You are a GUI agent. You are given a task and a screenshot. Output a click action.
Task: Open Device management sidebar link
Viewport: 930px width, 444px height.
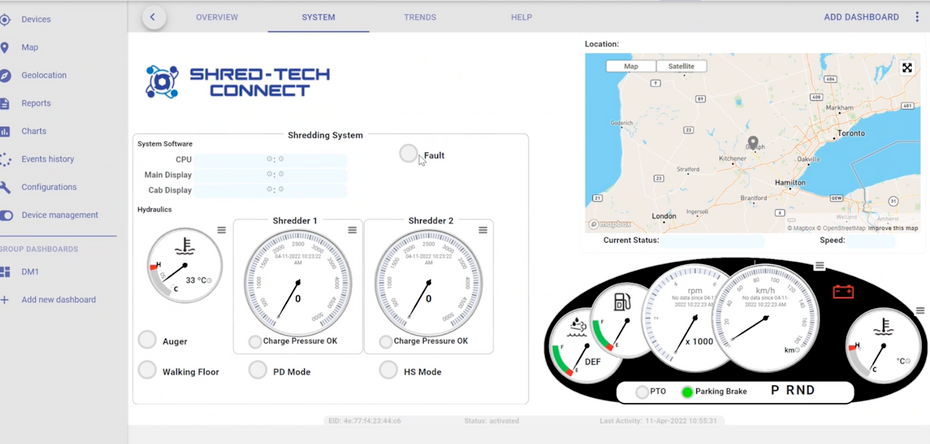60,215
